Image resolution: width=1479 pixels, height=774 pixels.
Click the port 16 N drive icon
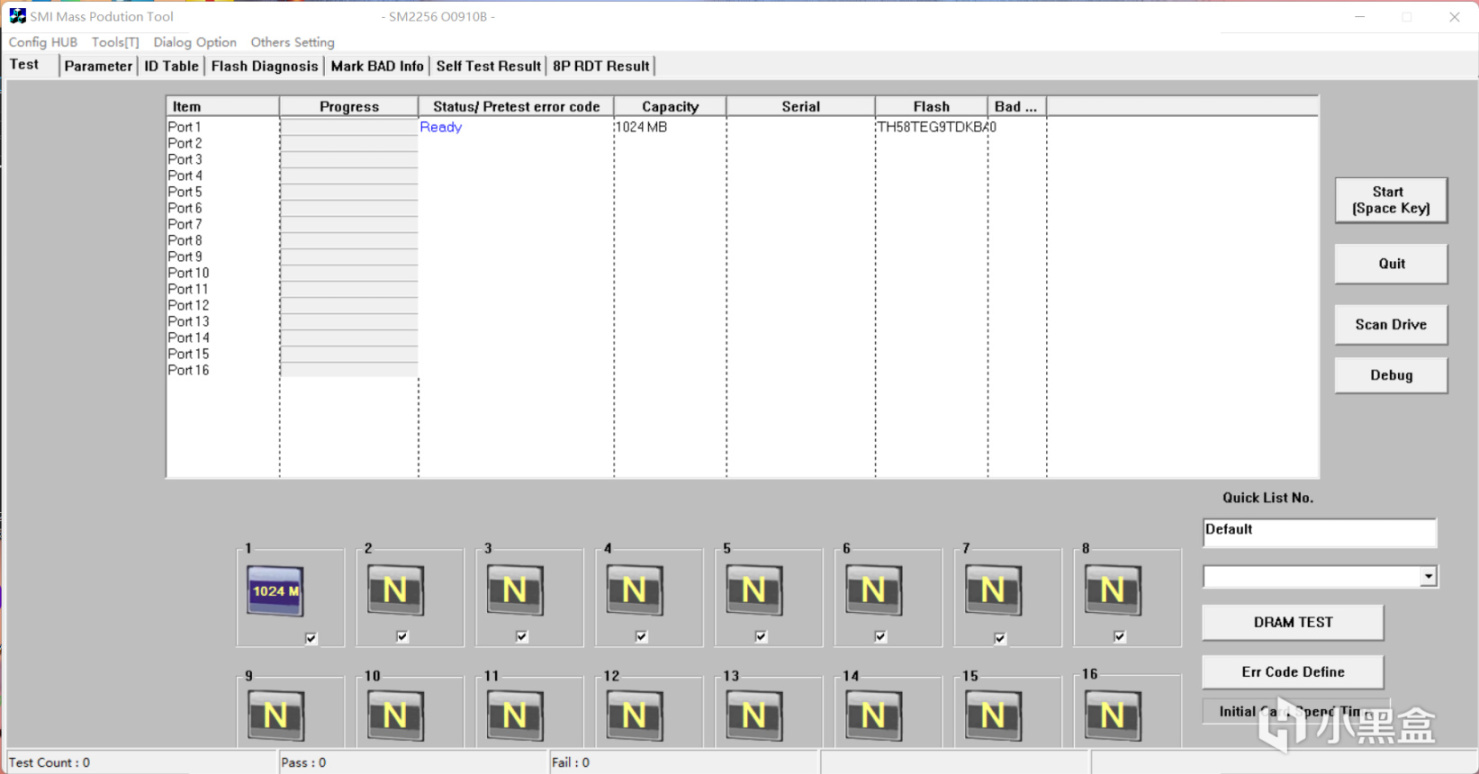point(1112,717)
